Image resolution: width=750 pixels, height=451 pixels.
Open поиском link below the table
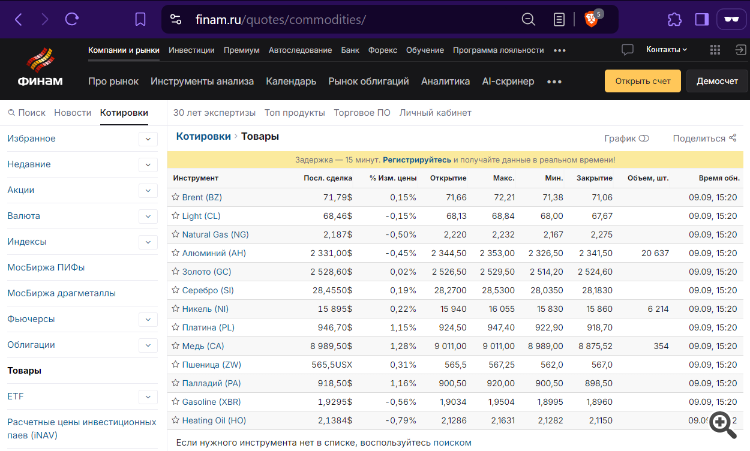pyautogui.click(x=452, y=443)
